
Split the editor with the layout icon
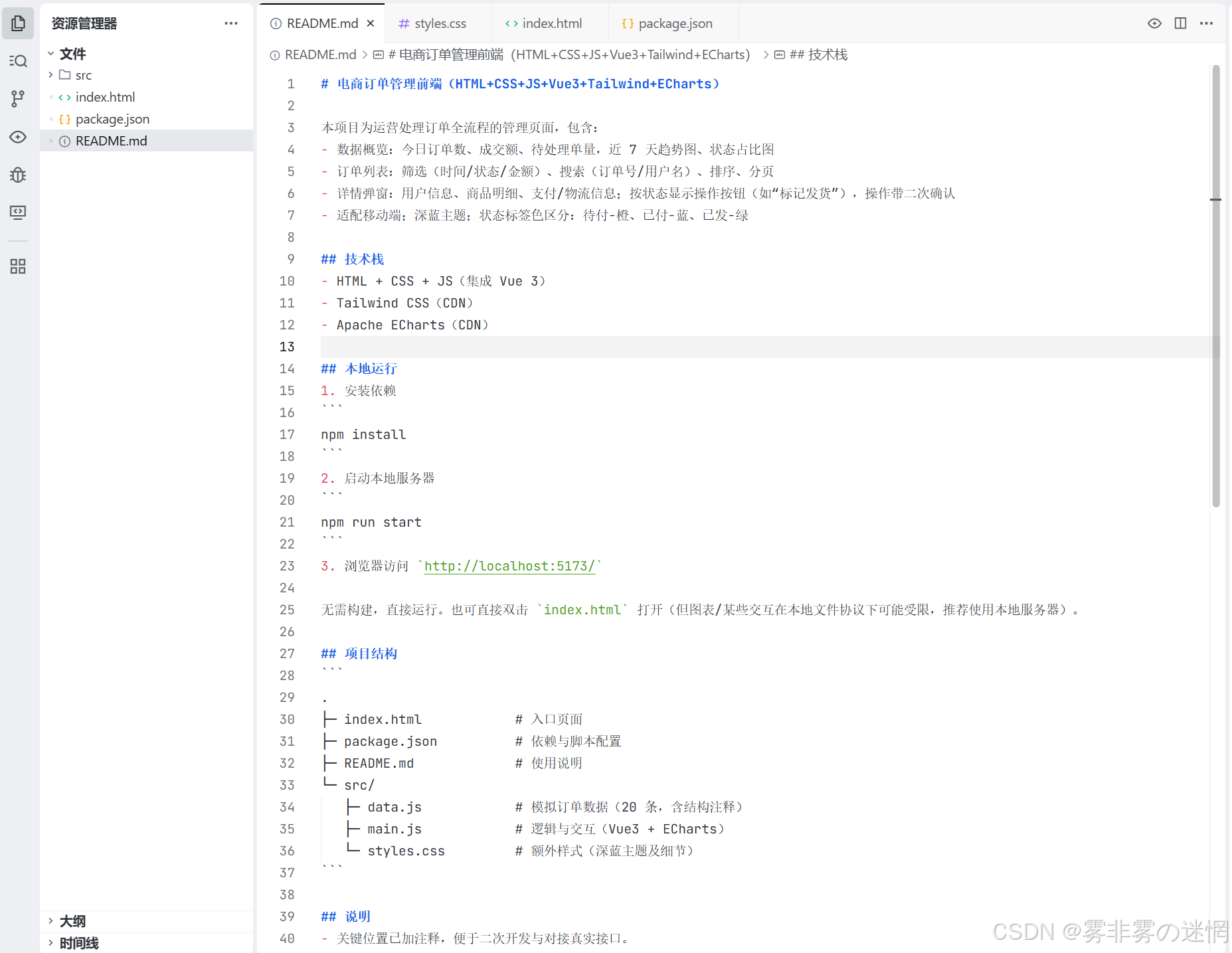click(x=1180, y=23)
